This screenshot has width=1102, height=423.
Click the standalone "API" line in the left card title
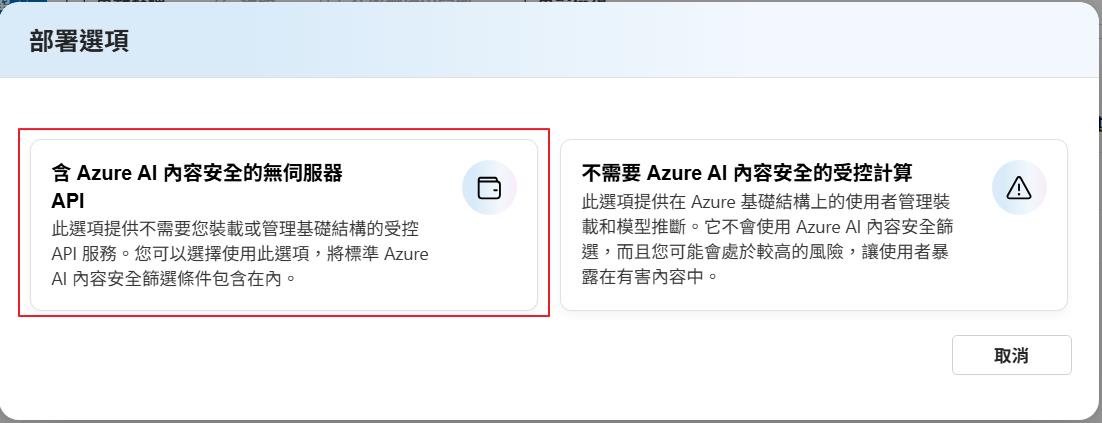(x=68, y=200)
